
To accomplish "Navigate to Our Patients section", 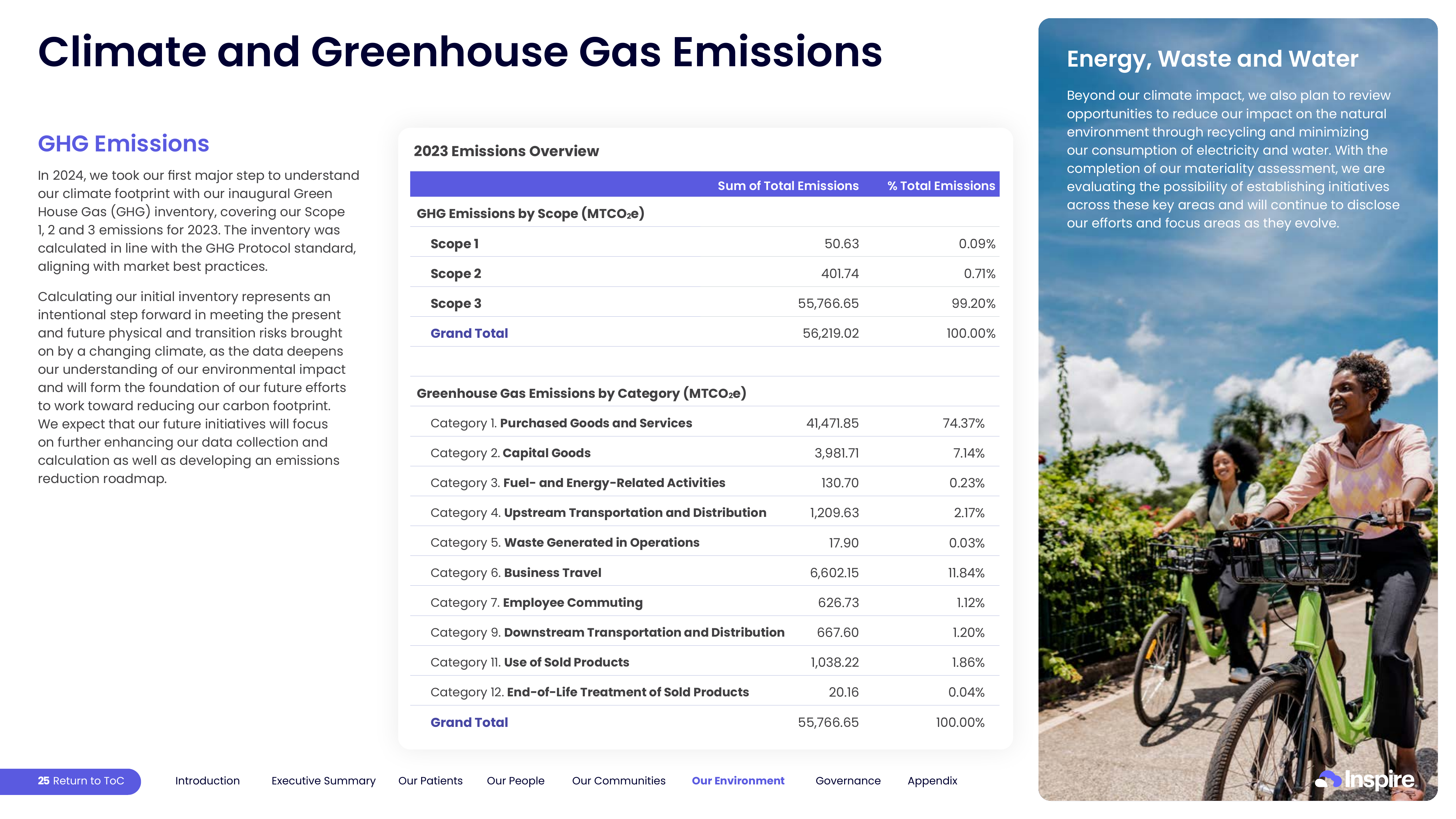I will point(430,780).
